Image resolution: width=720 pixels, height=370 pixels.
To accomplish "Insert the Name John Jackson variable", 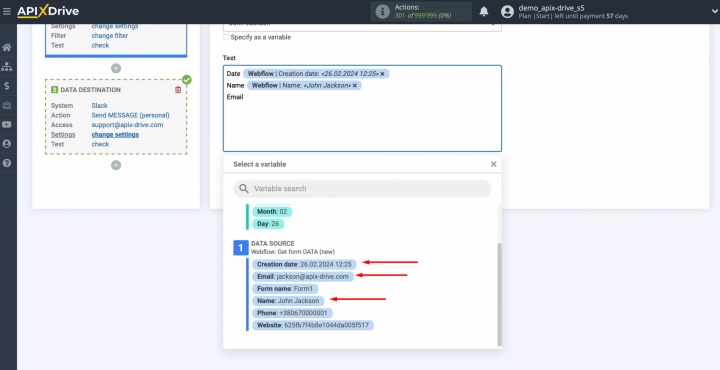I will click(x=288, y=301).
